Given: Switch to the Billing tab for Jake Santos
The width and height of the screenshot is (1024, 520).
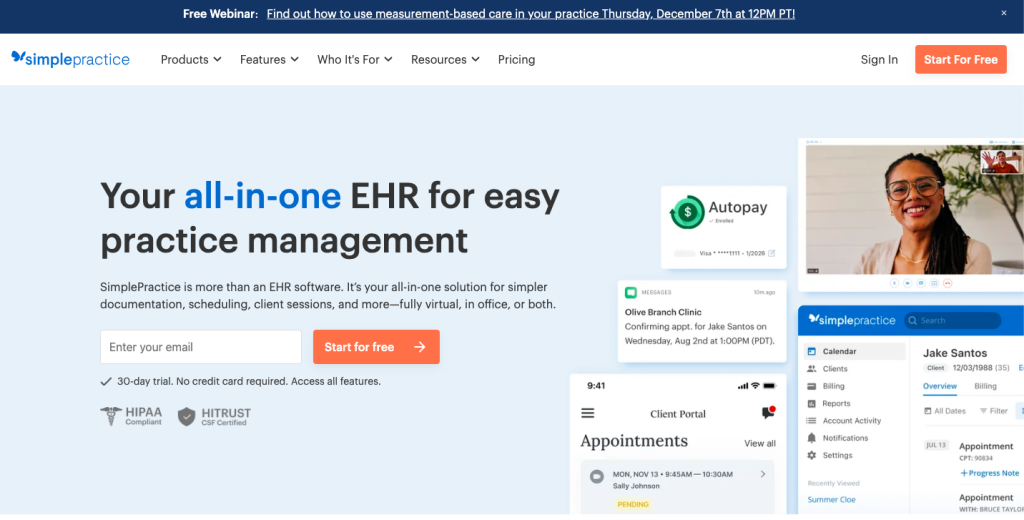Looking at the screenshot, I should 985,386.
